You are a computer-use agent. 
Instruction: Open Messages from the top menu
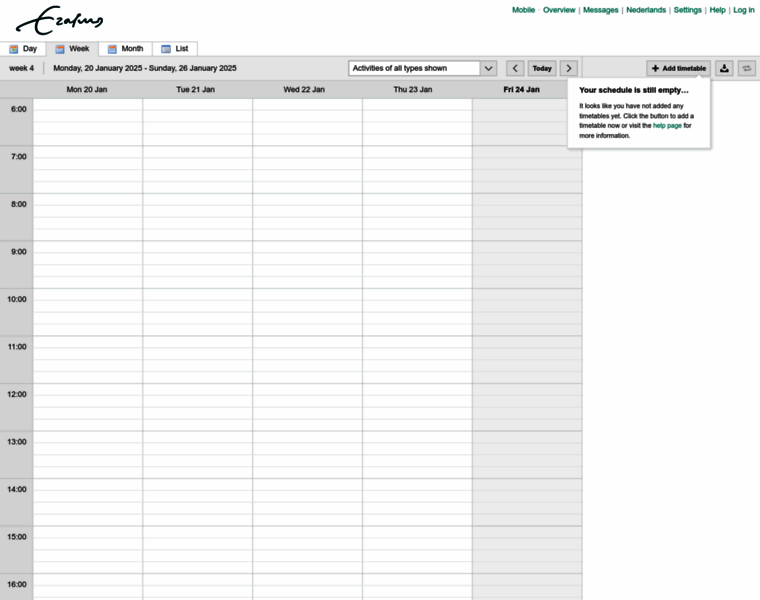tap(600, 10)
